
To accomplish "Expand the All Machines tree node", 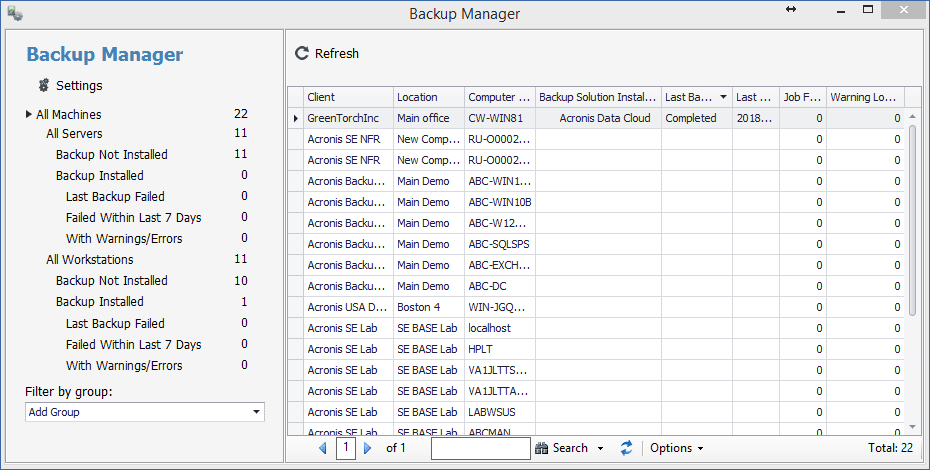I will [29, 115].
